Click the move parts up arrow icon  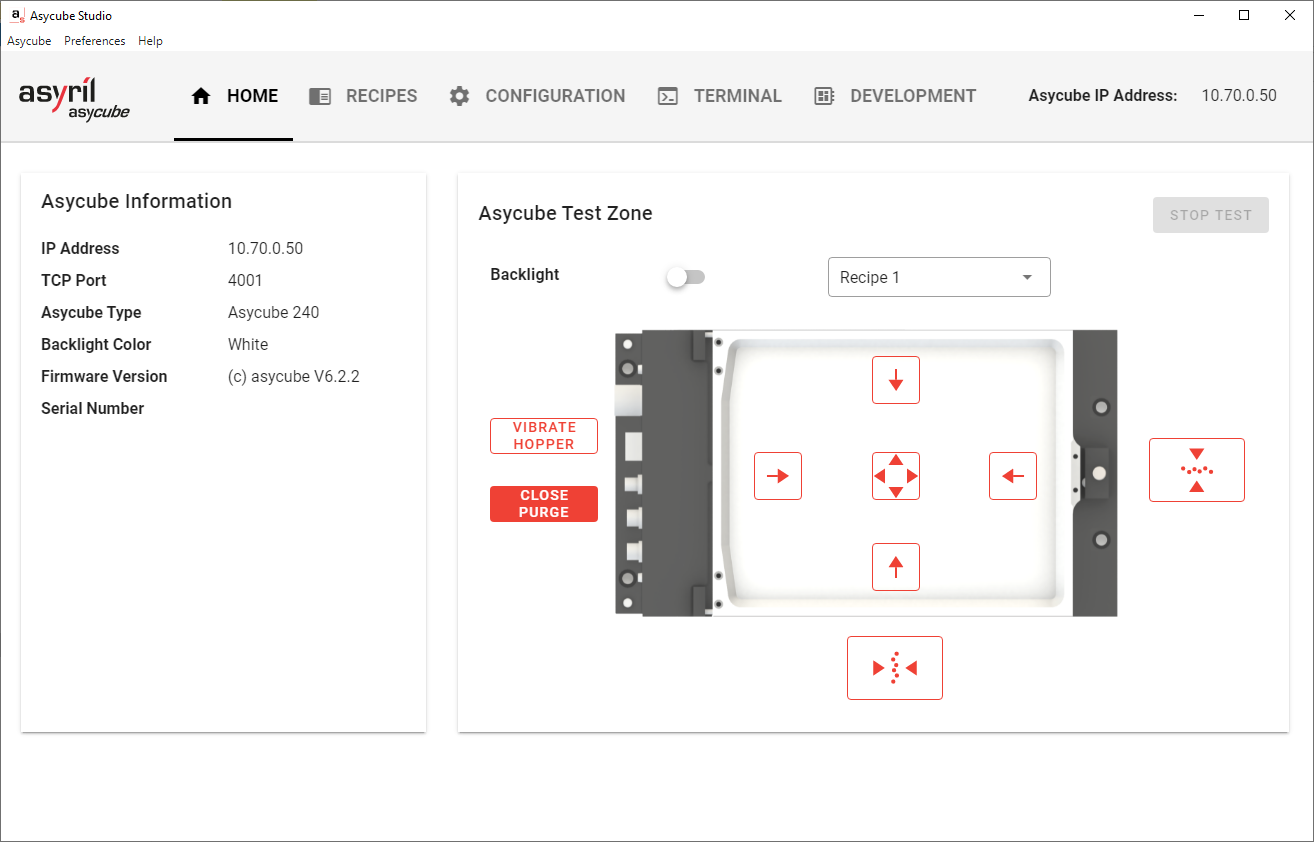tap(895, 567)
